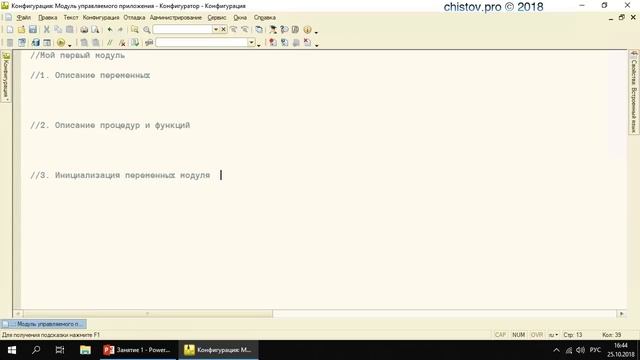The image size is (640, 360).
Task: Expand the procedure list combo box arrow
Action: (251, 42)
